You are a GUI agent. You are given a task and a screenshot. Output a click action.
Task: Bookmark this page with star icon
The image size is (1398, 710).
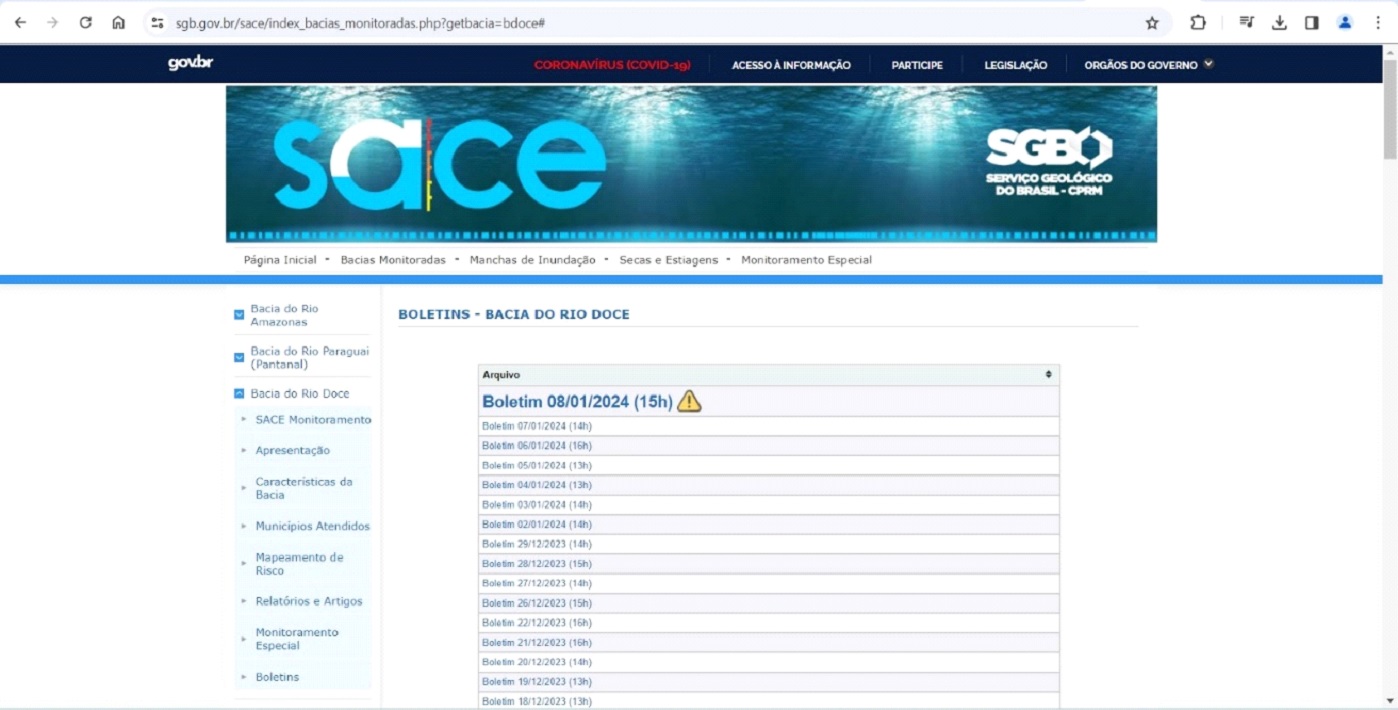[x=1152, y=23]
